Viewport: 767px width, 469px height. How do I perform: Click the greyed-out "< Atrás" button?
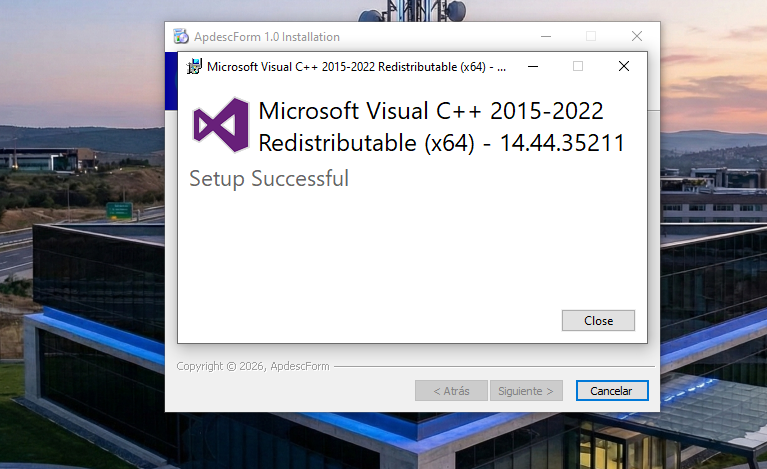451,391
